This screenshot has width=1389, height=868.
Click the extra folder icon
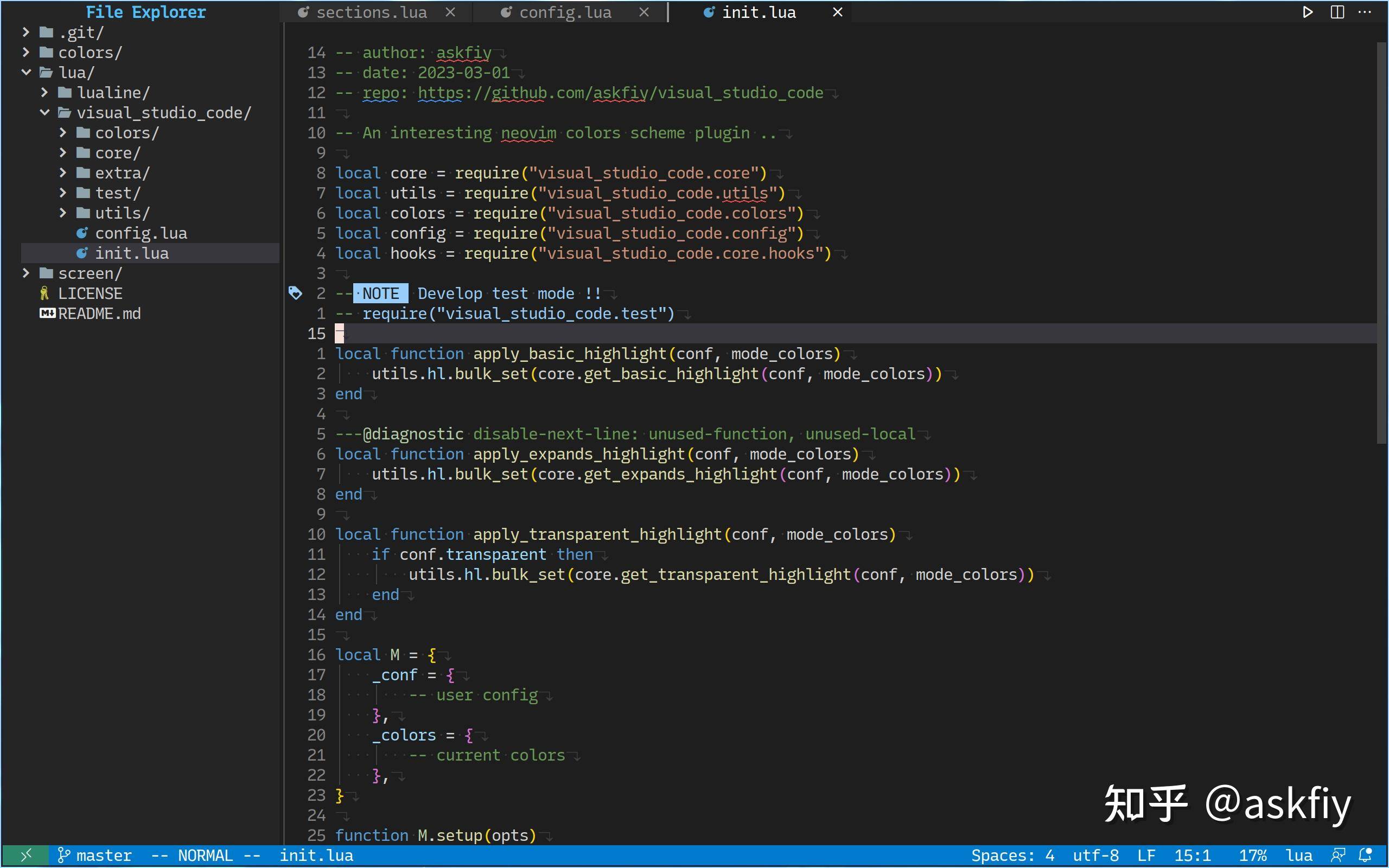tap(83, 173)
